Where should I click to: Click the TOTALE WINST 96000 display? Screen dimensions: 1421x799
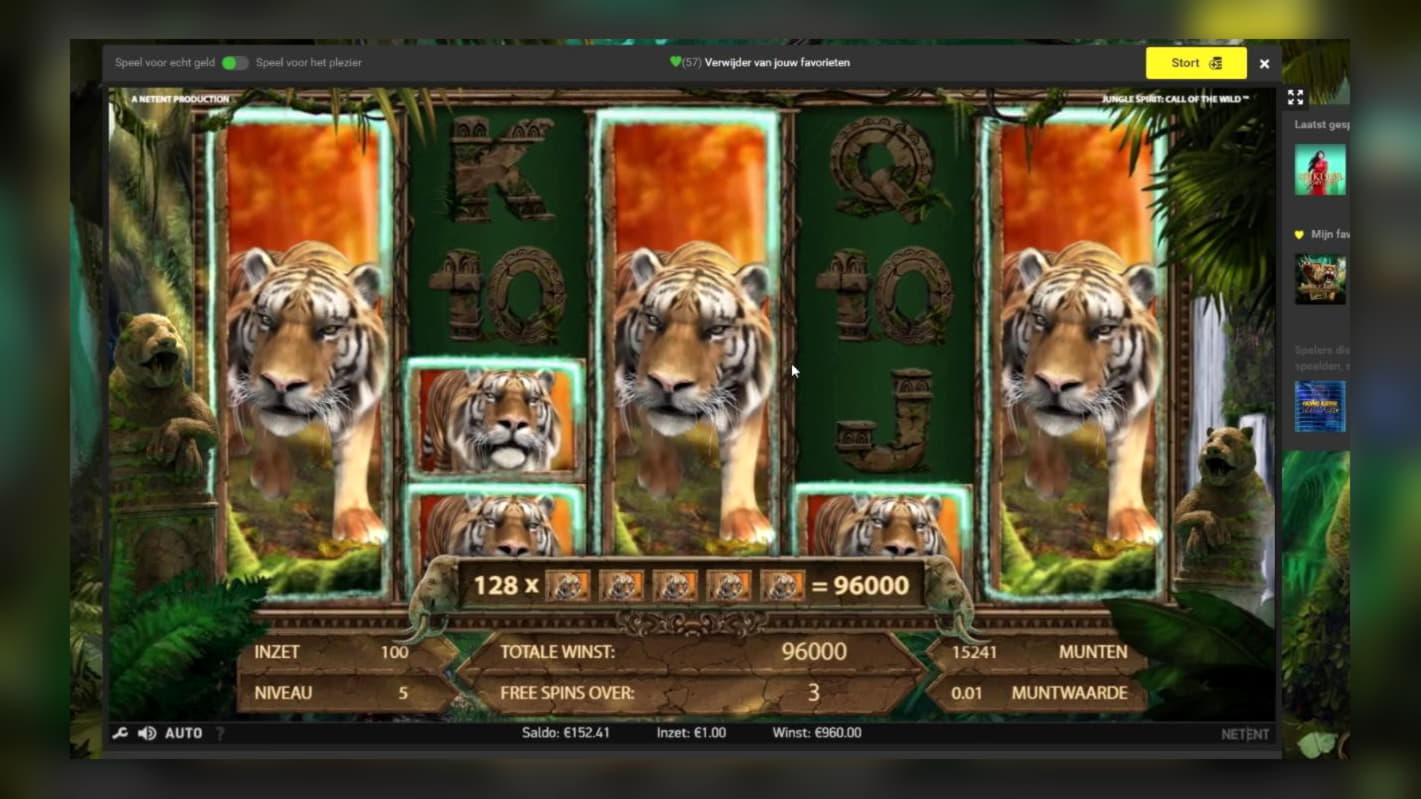(690, 652)
